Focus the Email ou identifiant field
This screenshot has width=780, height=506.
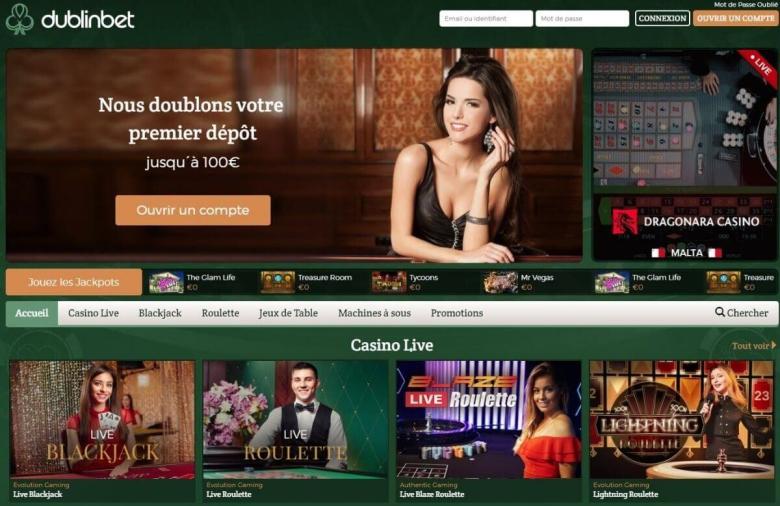tap(486, 18)
